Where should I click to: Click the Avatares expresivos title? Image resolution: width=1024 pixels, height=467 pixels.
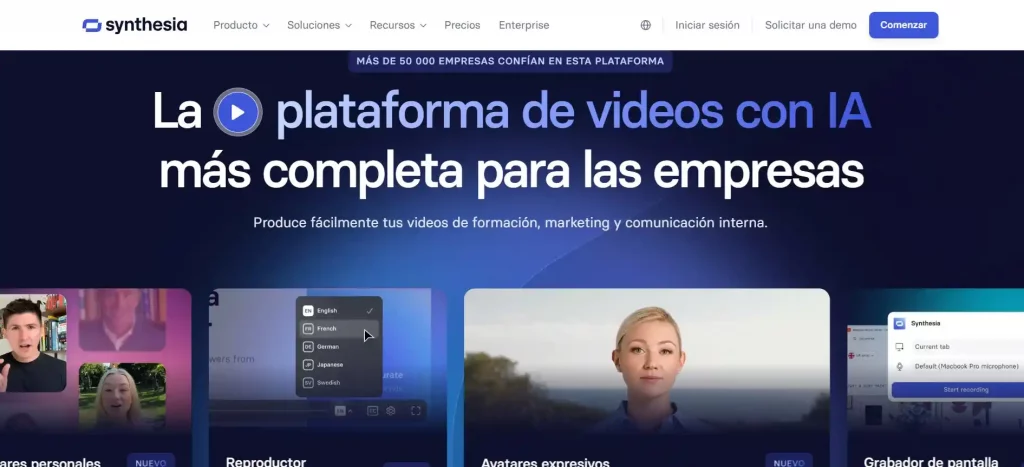545,462
